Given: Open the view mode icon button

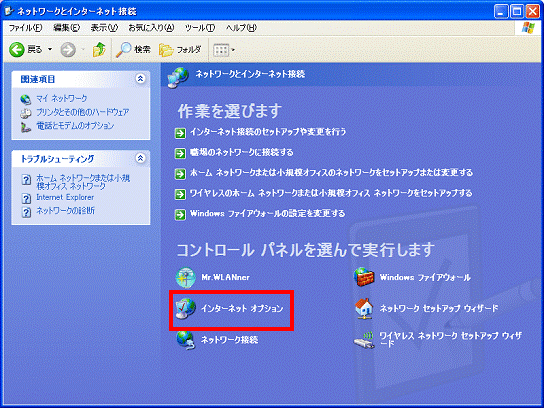Looking at the screenshot, I should (x=221, y=50).
